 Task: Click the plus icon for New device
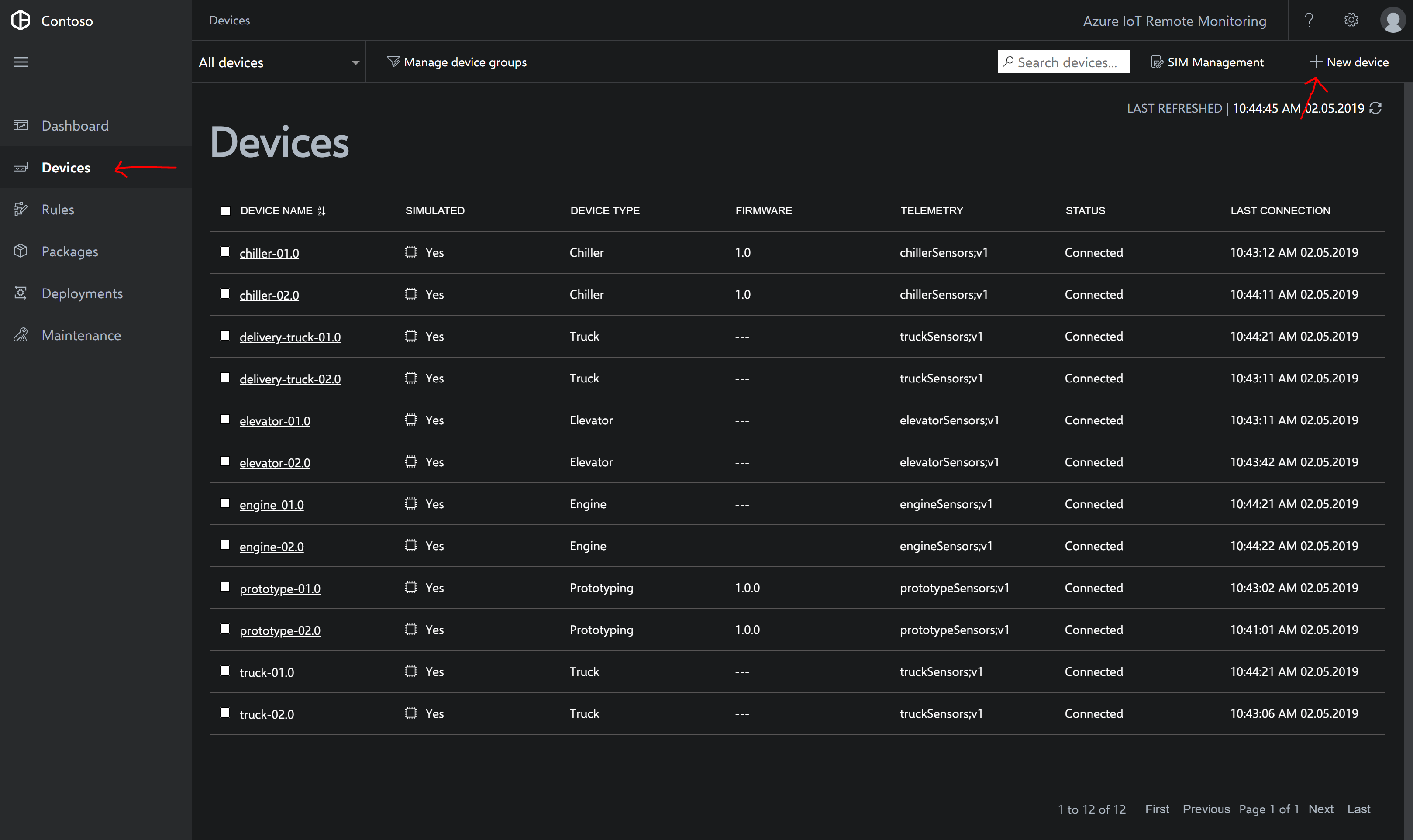coord(1316,62)
